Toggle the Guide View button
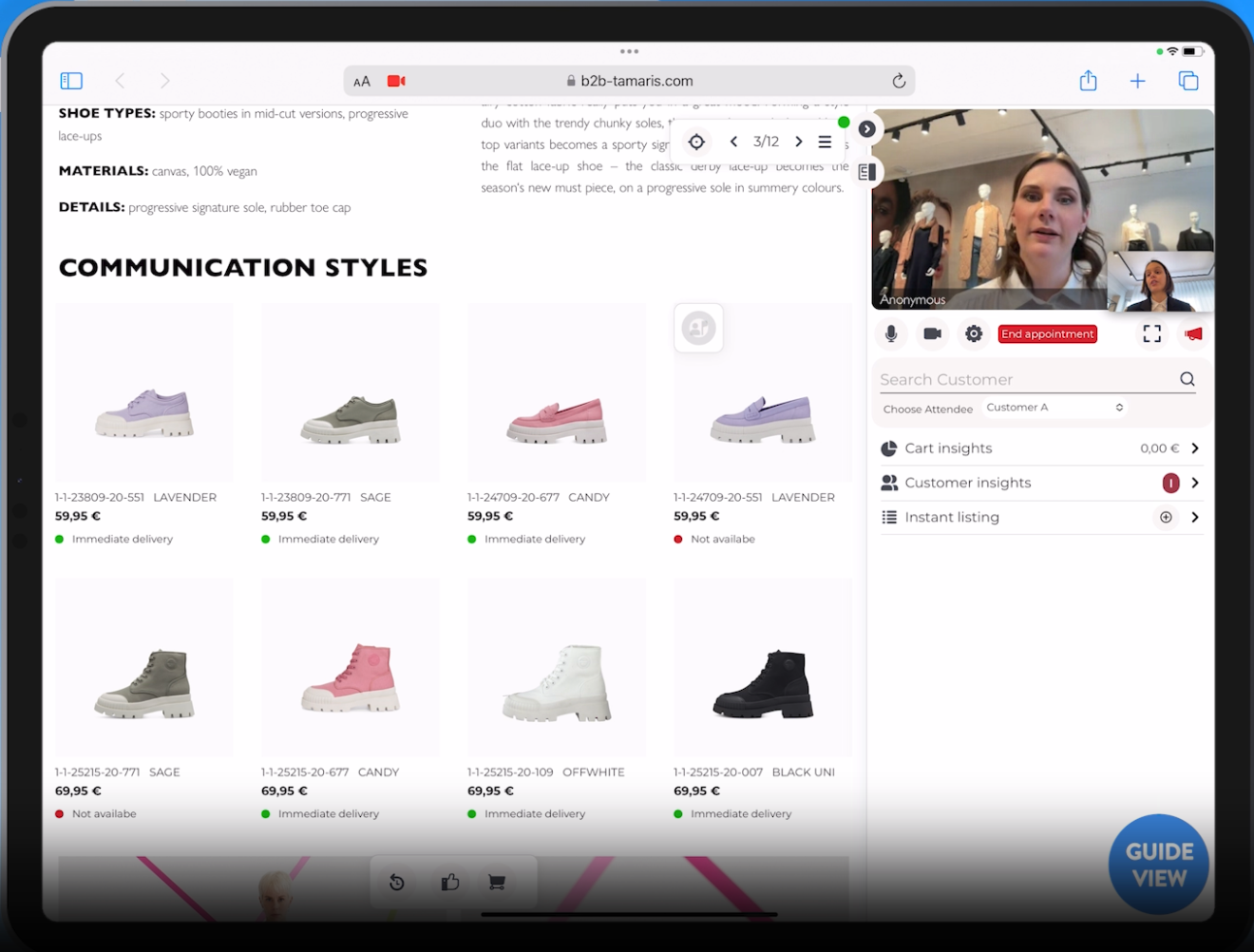Image resolution: width=1254 pixels, height=952 pixels. click(x=1159, y=865)
